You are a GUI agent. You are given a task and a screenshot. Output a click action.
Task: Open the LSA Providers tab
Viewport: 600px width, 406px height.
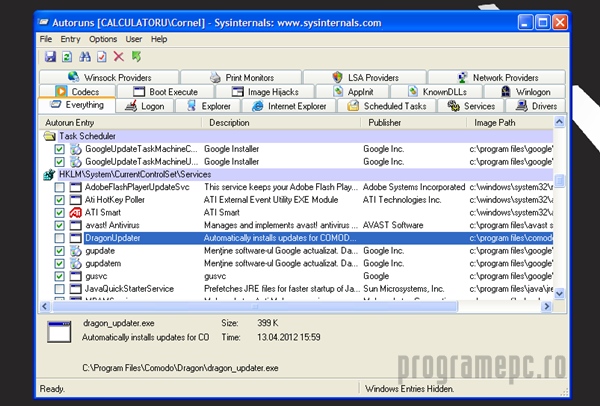(x=365, y=77)
